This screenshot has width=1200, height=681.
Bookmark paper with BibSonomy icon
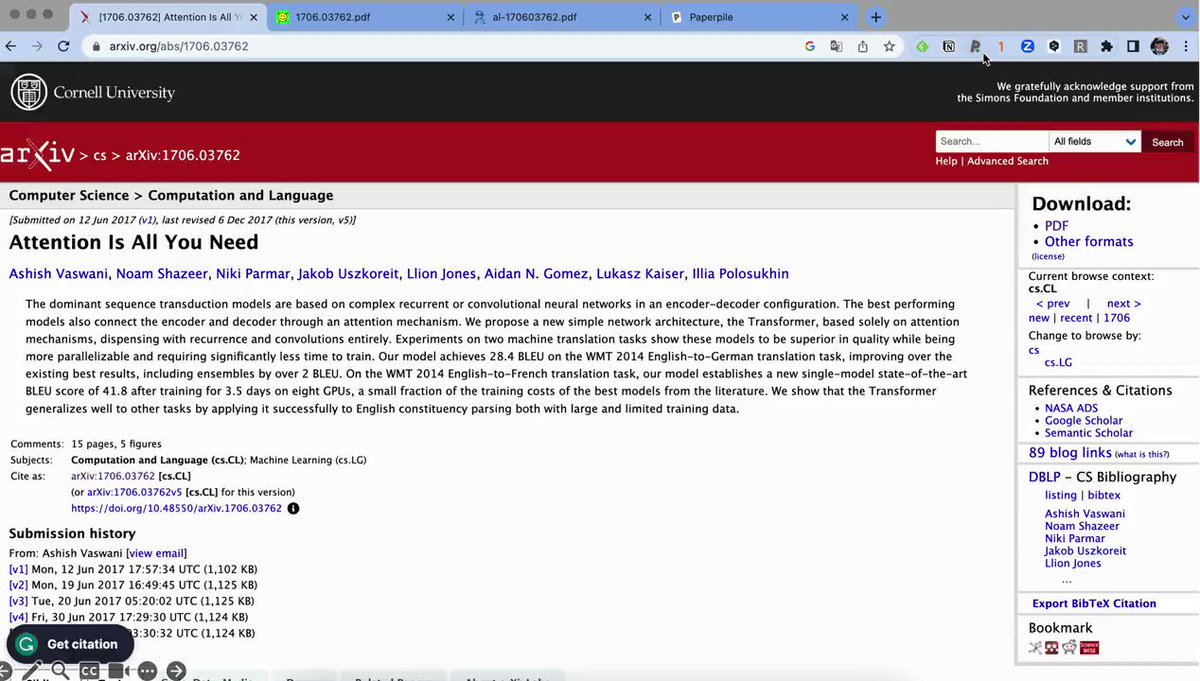pos(1052,647)
